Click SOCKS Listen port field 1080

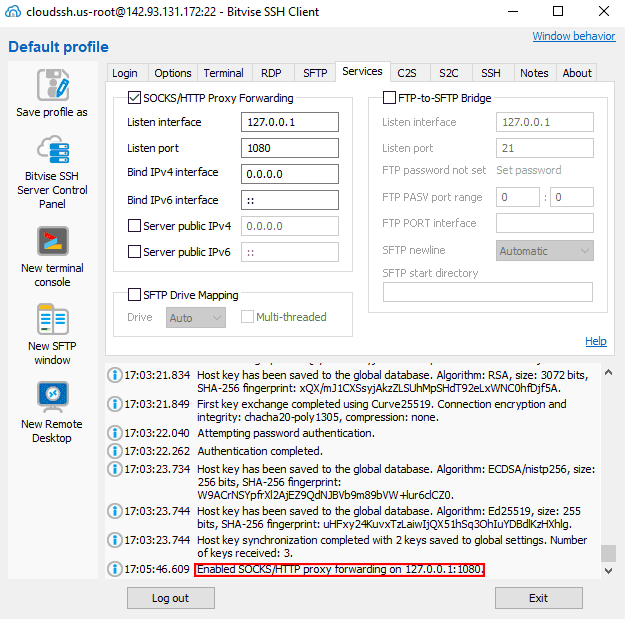(x=290, y=148)
